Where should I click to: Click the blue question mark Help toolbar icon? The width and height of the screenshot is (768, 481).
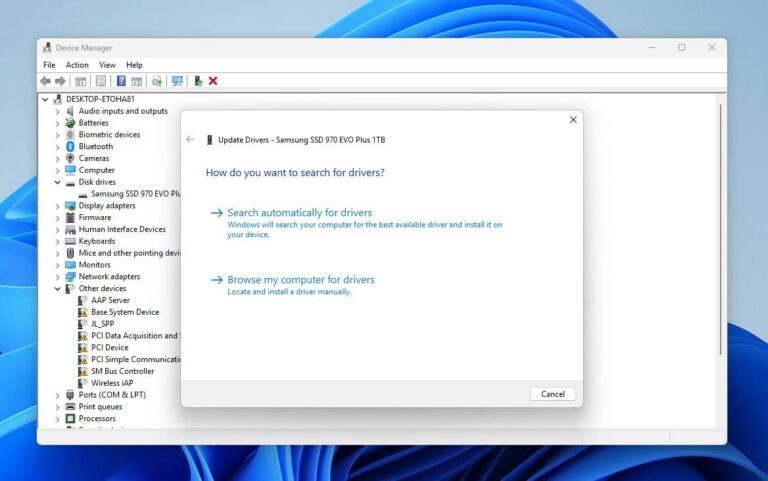(121, 81)
